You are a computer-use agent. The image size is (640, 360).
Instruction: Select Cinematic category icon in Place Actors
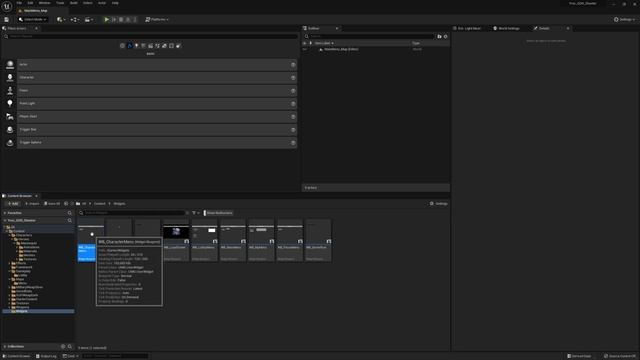[x=150, y=46]
